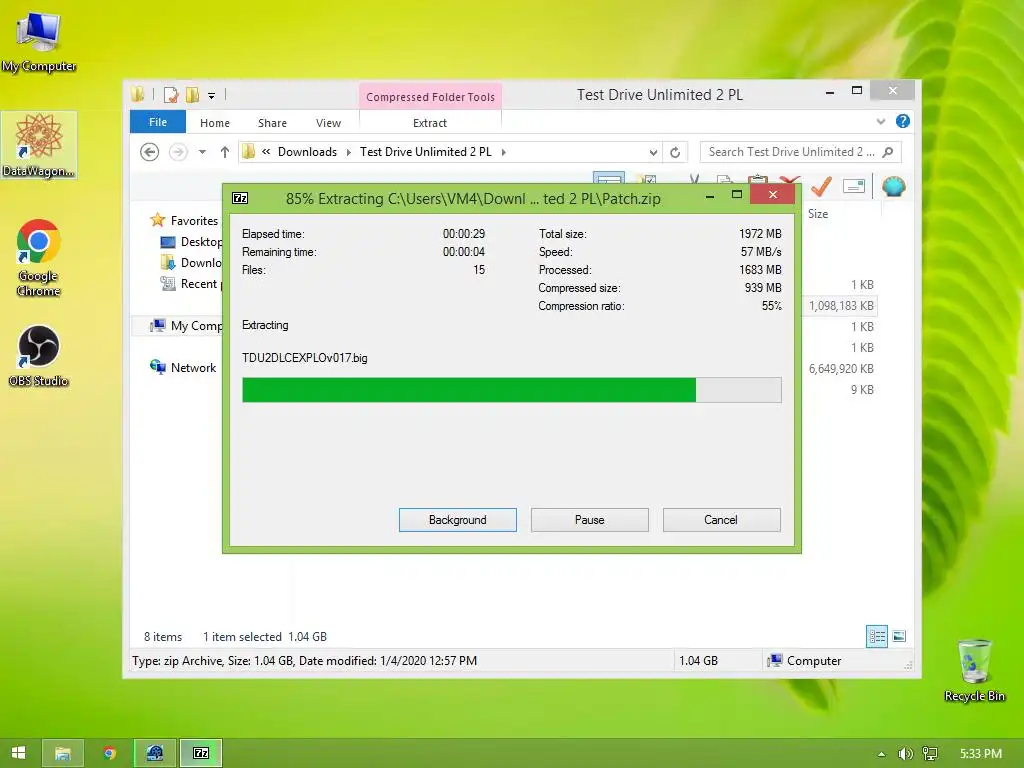Launch DataWagon desktop shortcut
The width and height of the screenshot is (1024, 768).
(x=39, y=145)
